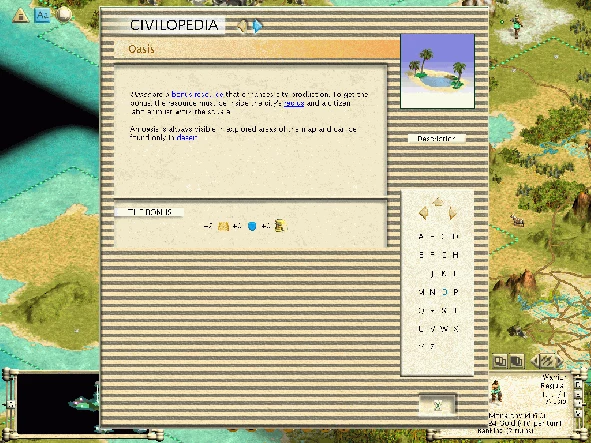Click the up arrow above the letter index
Image resolution: width=591 pixels, height=443 pixels.
pyautogui.click(x=437, y=202)
